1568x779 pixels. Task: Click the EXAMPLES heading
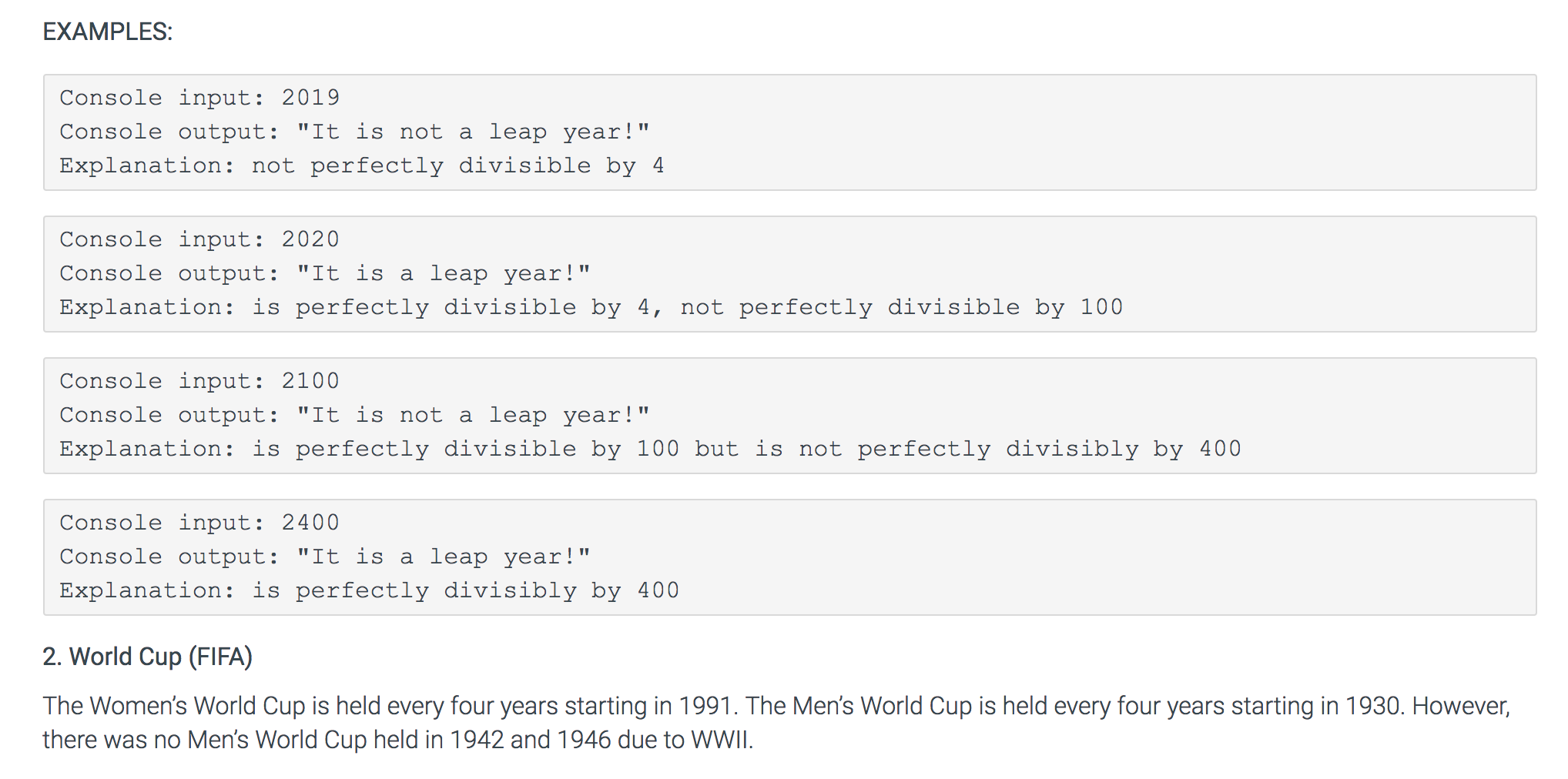[x=108, y=32]
